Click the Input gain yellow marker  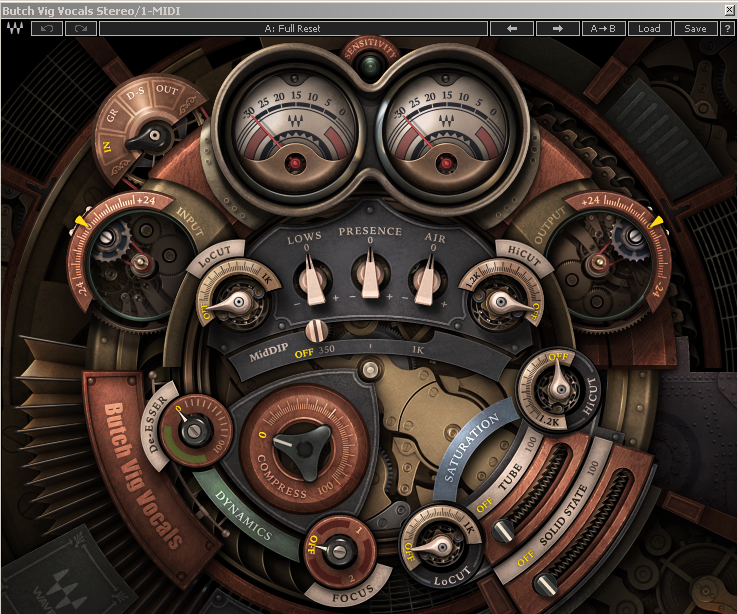coord(81,221)
